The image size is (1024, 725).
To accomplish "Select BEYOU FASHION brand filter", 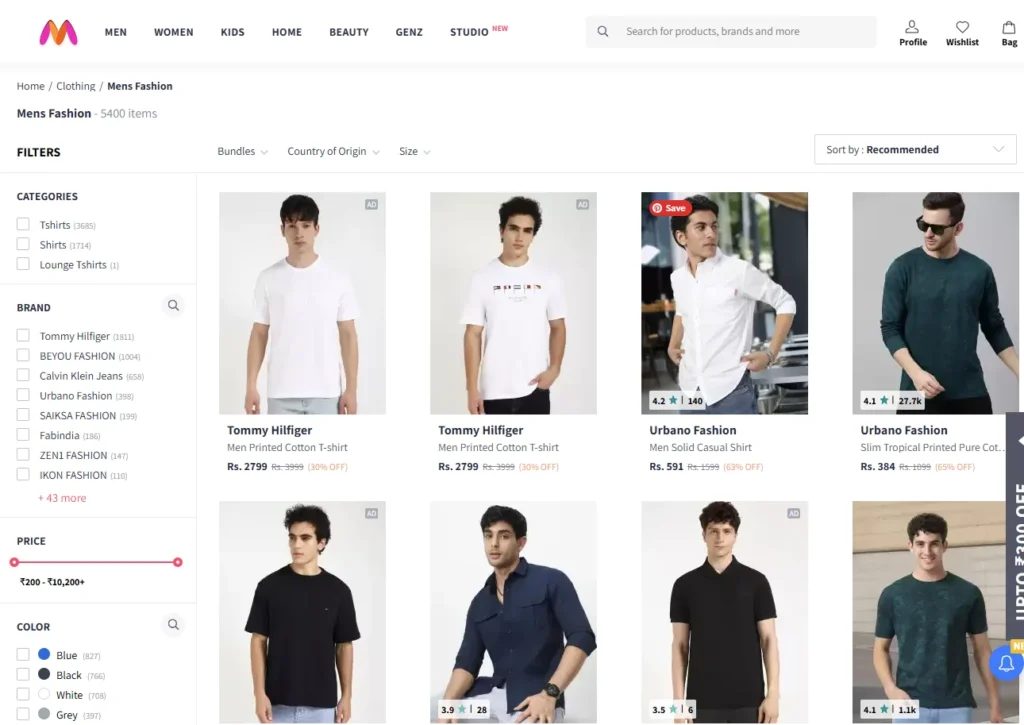I will [23, 355].
